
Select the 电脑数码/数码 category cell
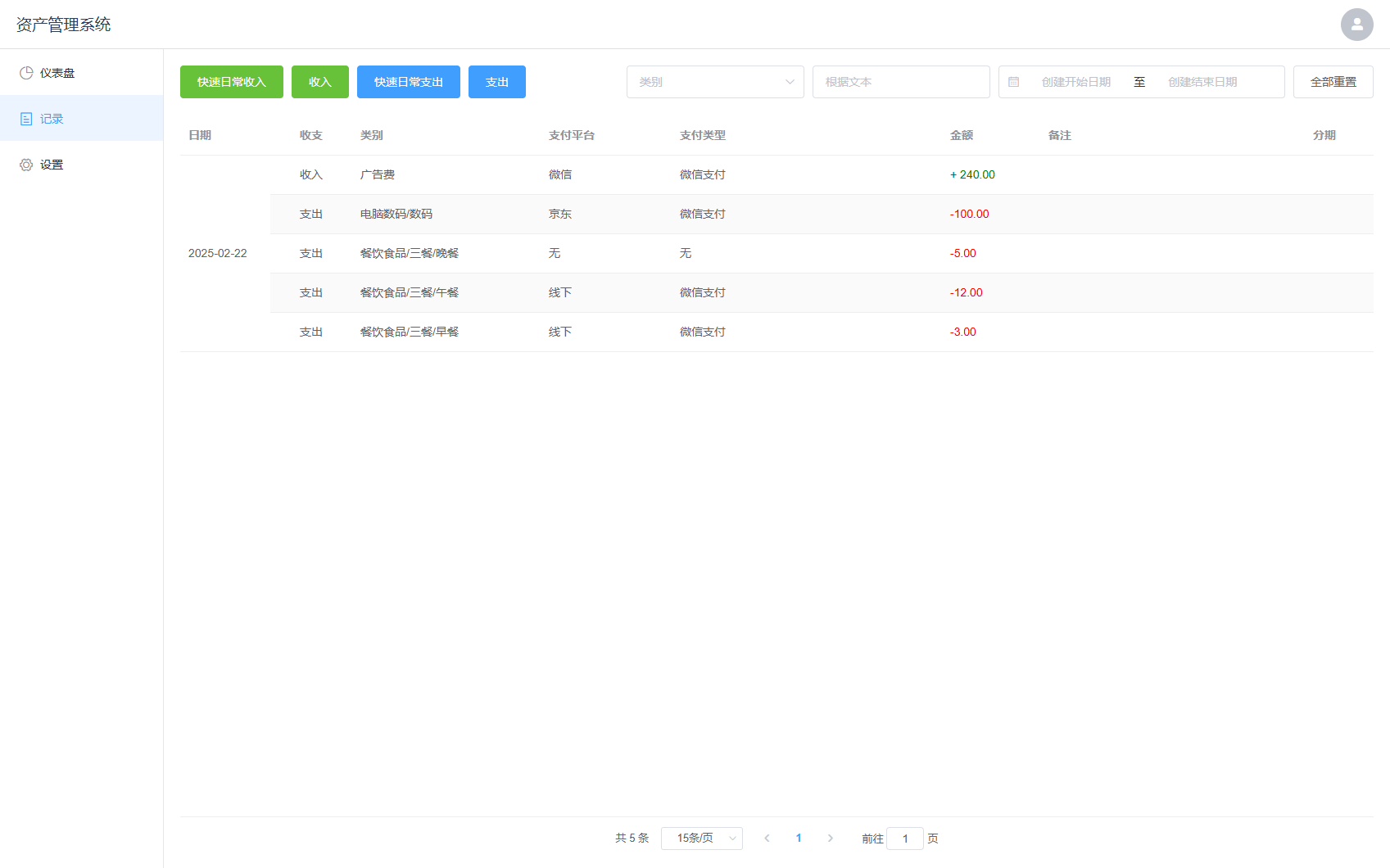click(x=396, y=214)
